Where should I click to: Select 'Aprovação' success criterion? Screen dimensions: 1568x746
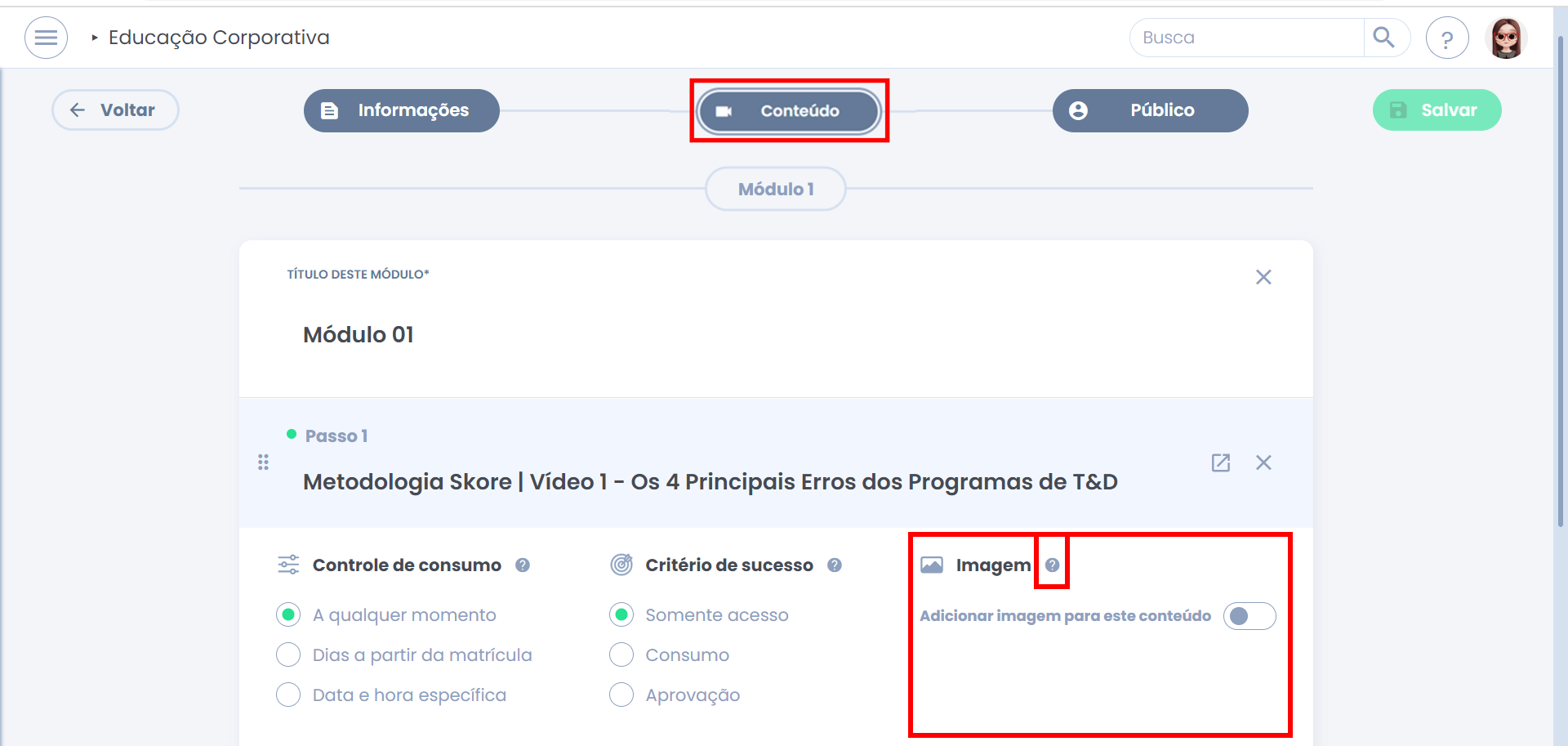(621, 695)
